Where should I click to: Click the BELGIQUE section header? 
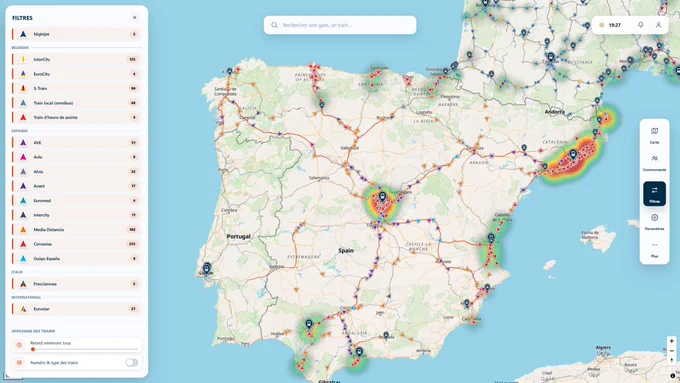pyautogui.click(x=20, y=48)
